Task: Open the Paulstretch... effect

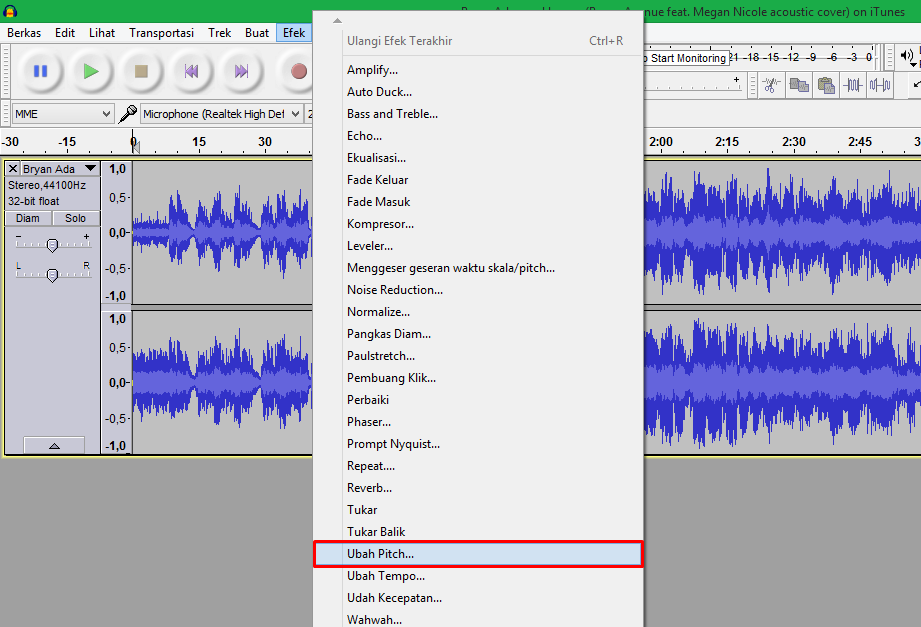Action: click(478, 356)
